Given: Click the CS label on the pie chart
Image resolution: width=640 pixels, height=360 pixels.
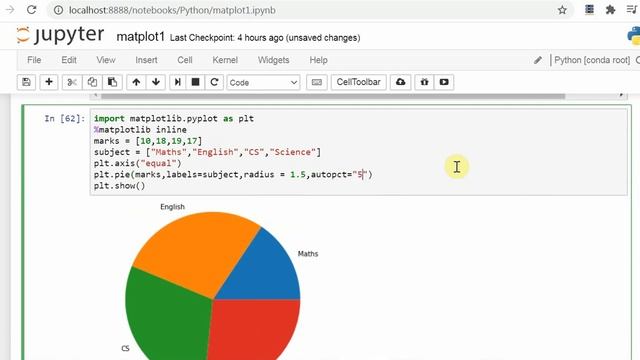Looking at the screenshot, I should tap(125, 348).
